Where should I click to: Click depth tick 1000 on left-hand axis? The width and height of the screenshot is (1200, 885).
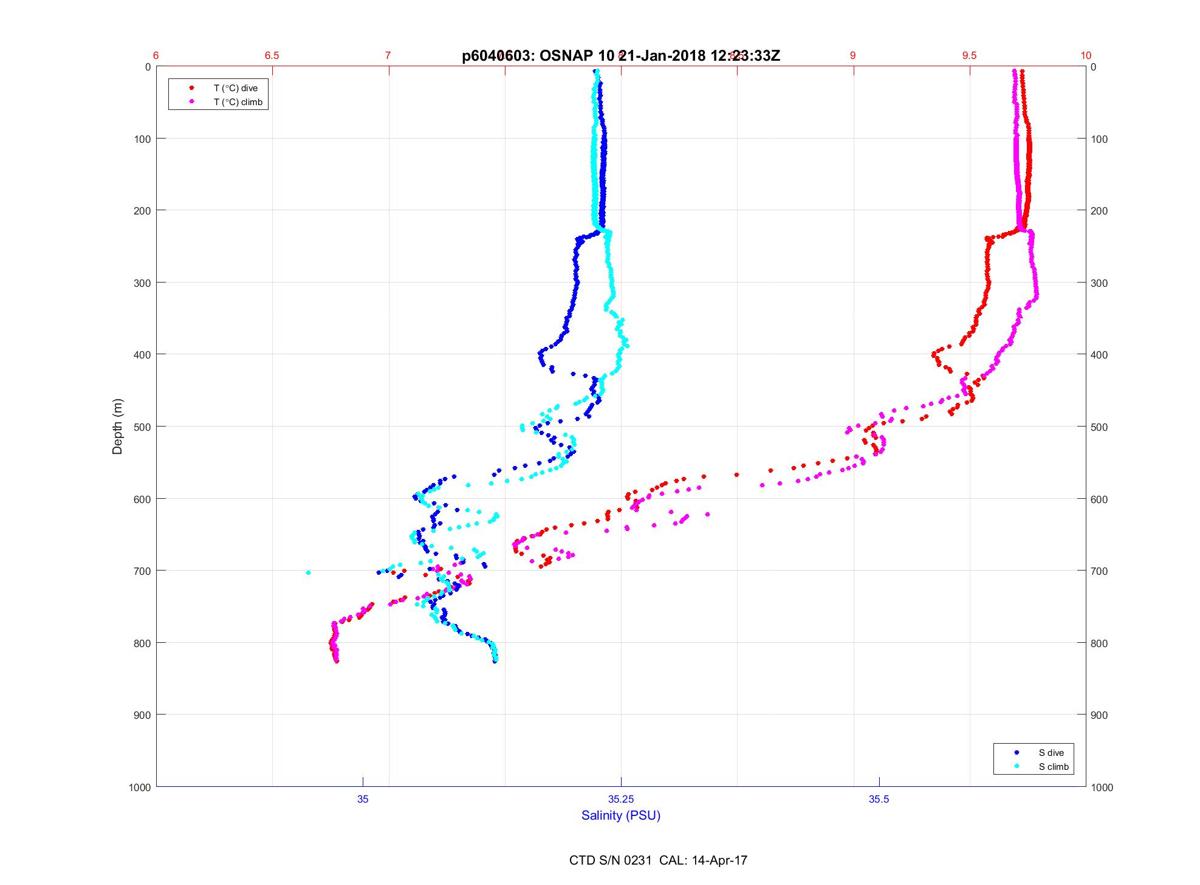(x=139, y=787)
